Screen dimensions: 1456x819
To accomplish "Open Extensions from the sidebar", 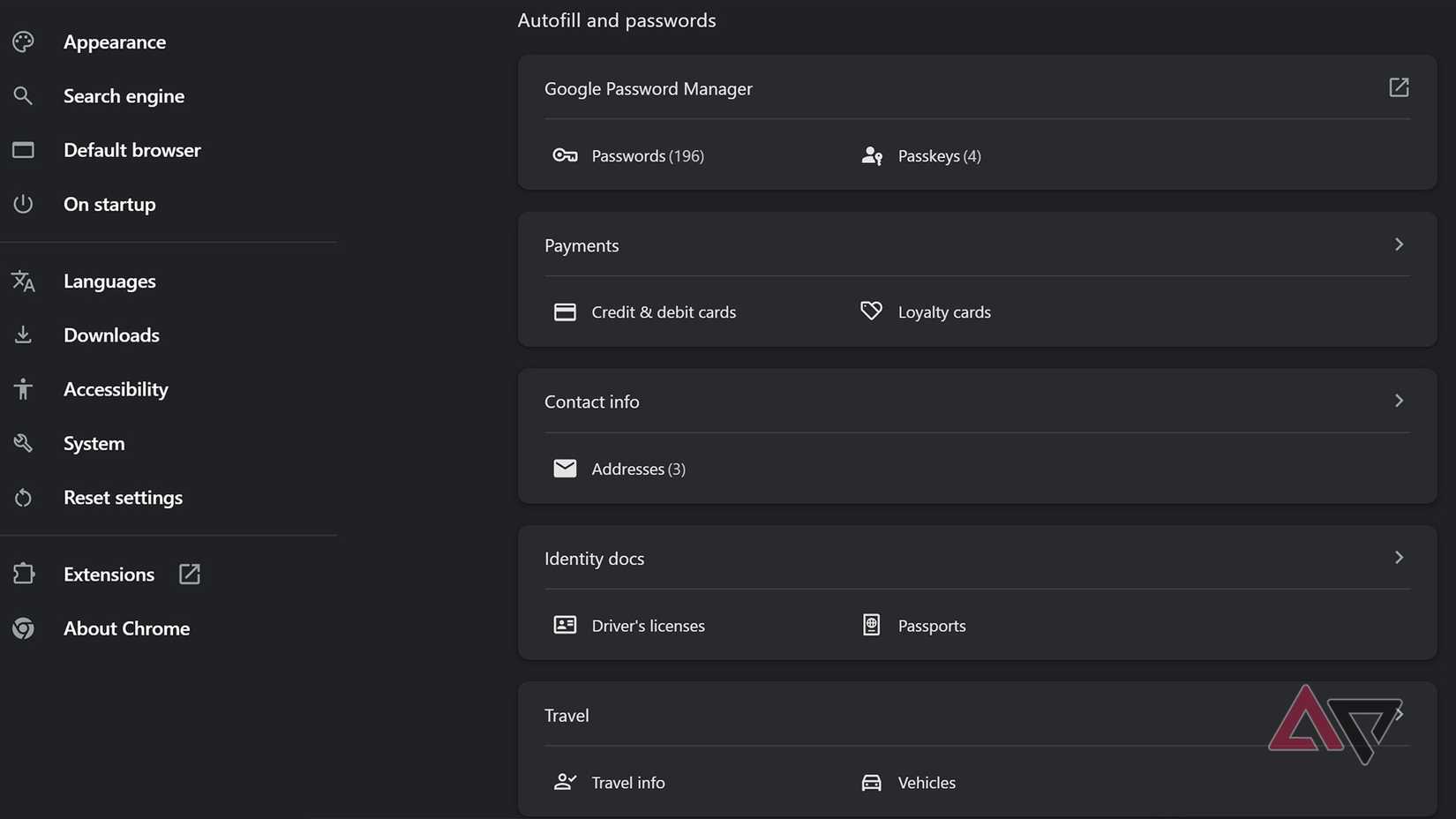I will coord(109,574).
